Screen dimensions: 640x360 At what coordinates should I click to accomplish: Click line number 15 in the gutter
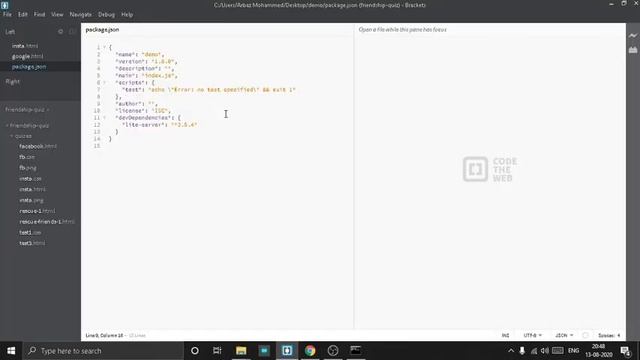point(97,146)
